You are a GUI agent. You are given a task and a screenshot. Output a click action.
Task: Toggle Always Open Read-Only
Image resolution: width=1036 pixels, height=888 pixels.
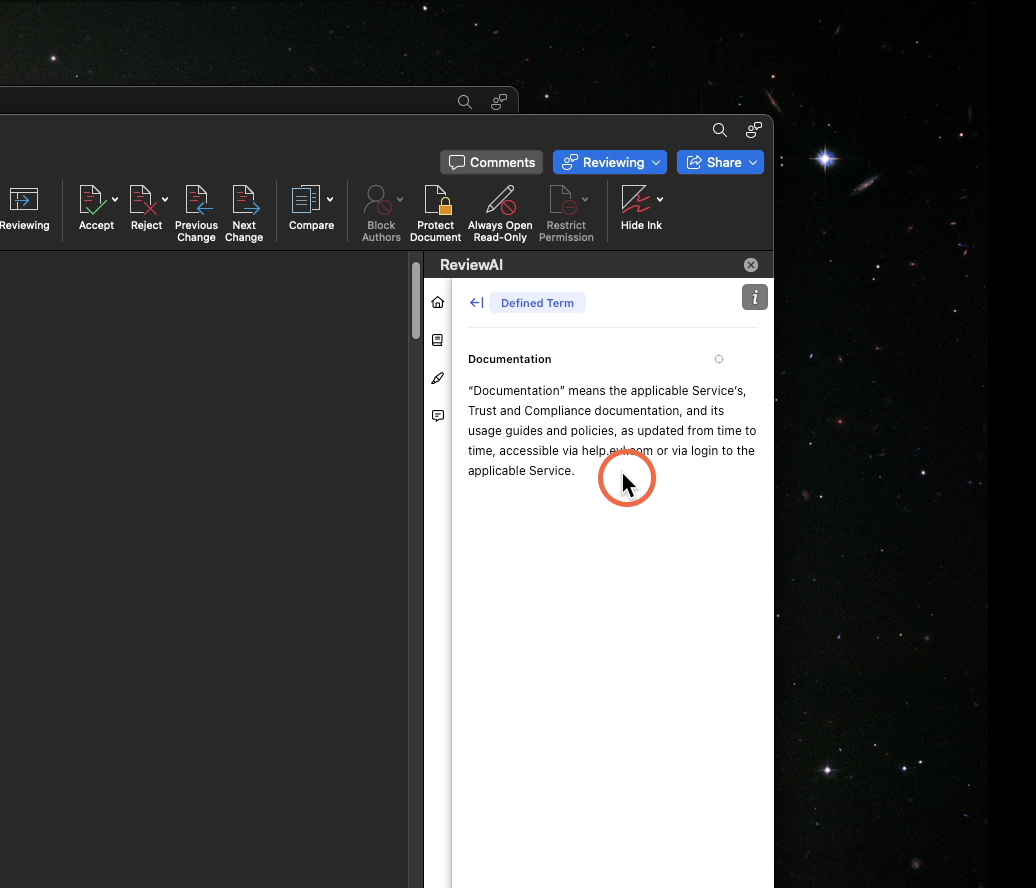point(500,213)
